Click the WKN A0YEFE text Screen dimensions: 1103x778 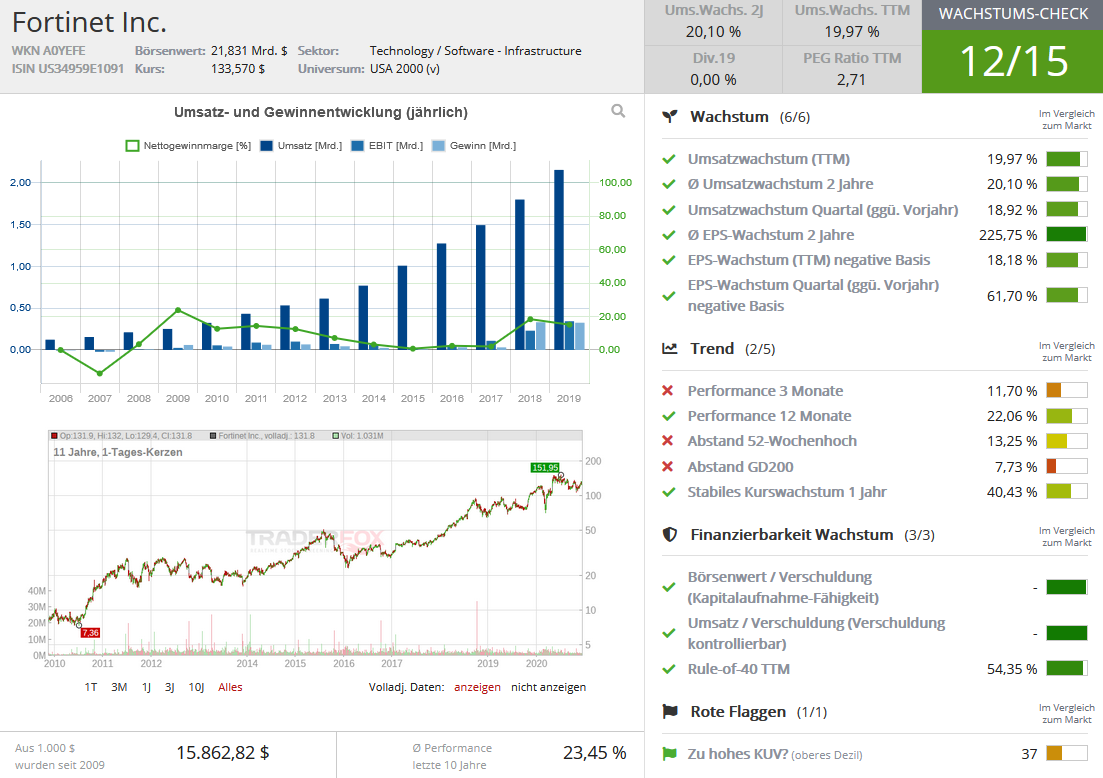49,51
